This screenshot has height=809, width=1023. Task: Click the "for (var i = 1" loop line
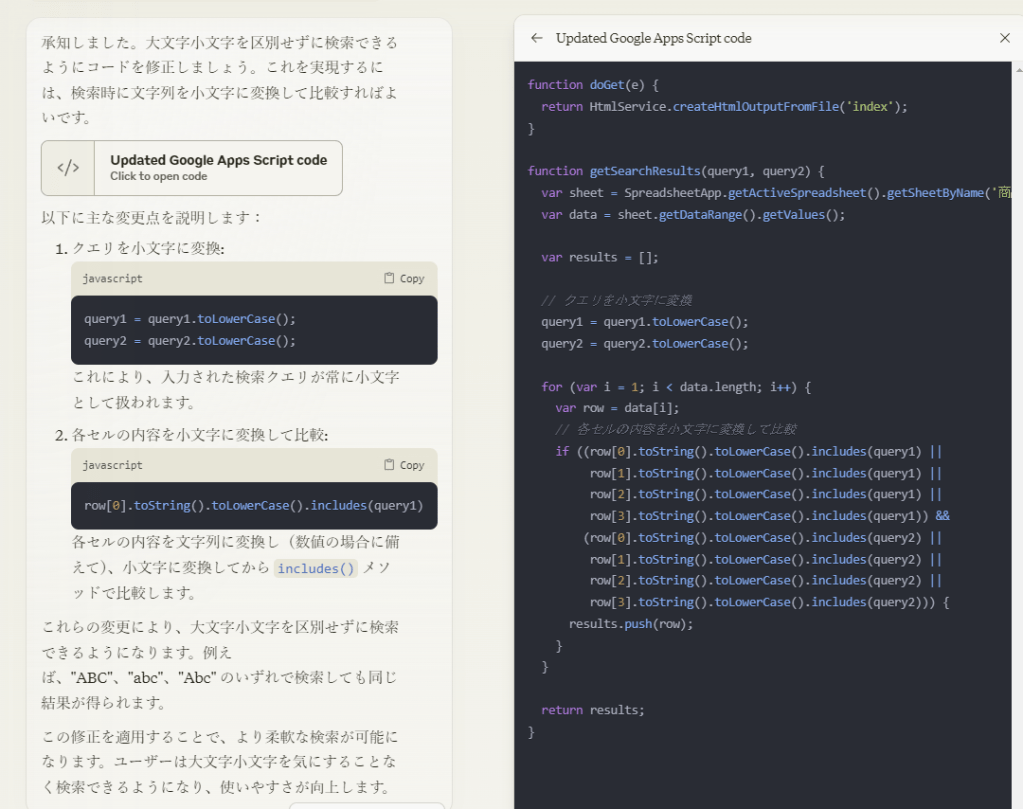[675, 386]
